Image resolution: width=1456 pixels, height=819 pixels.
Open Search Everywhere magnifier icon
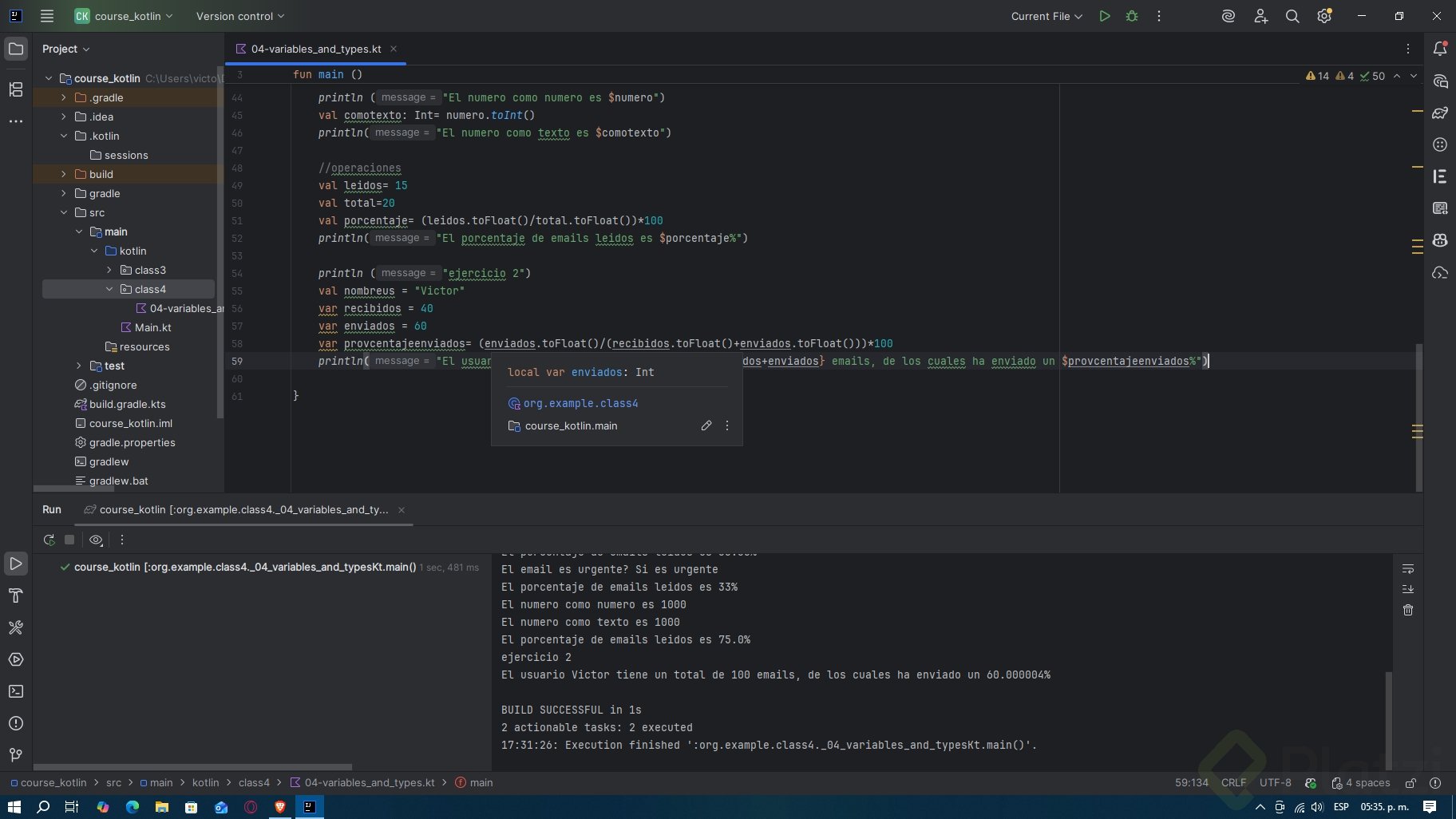tap(1292, 16)
